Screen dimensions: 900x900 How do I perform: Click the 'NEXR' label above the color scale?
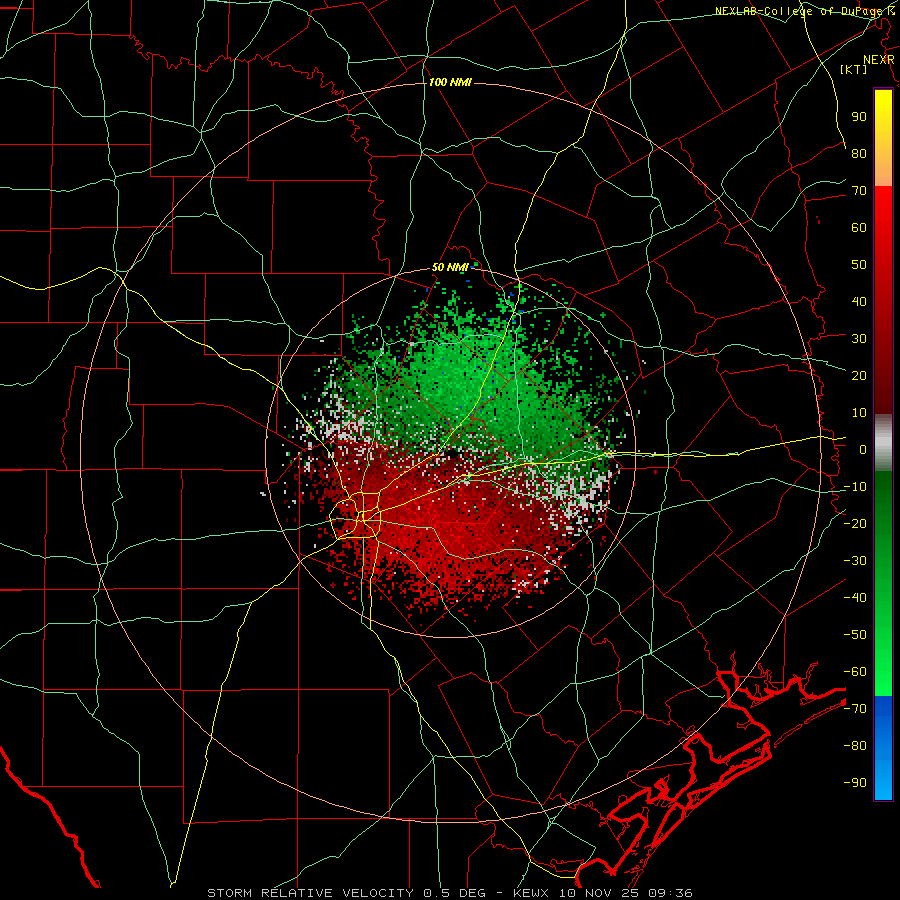coord(879,60)
